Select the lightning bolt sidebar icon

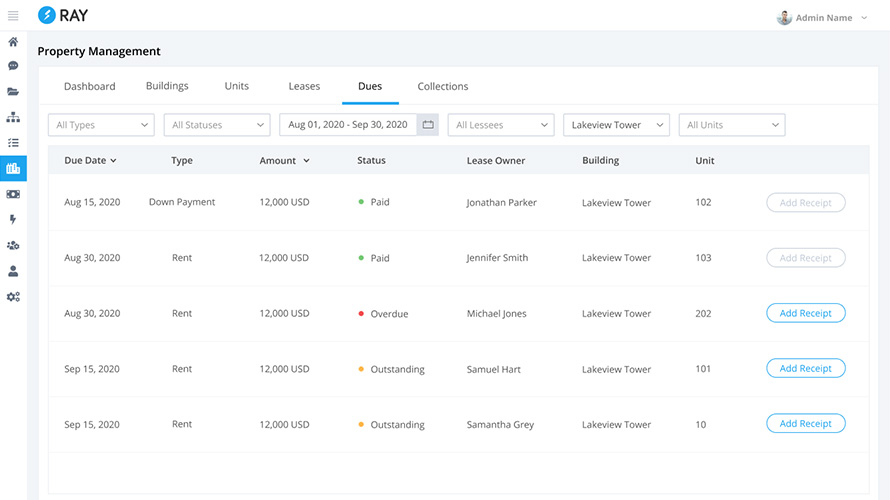point(13,219)
